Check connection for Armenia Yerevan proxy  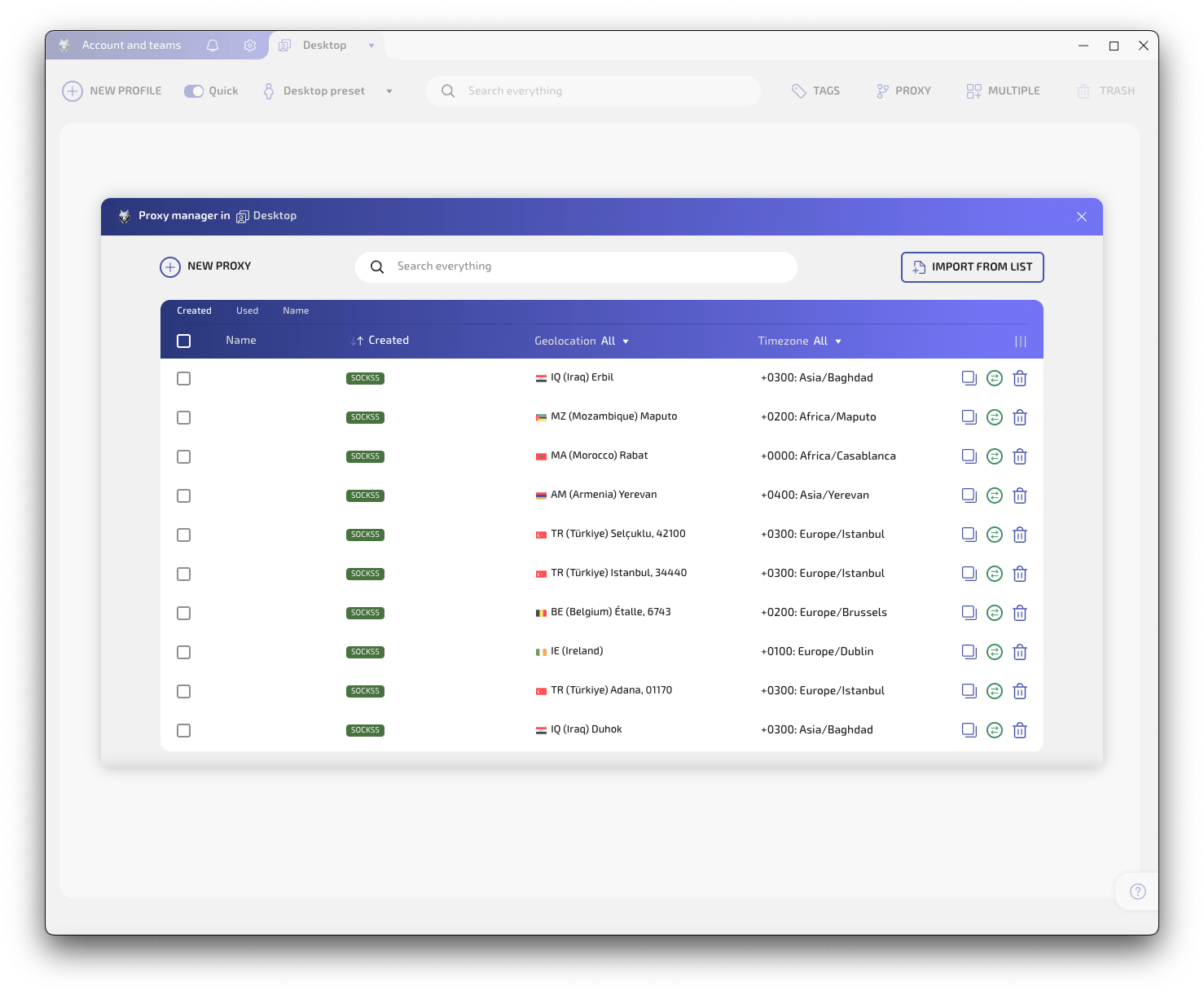(995, 495)
